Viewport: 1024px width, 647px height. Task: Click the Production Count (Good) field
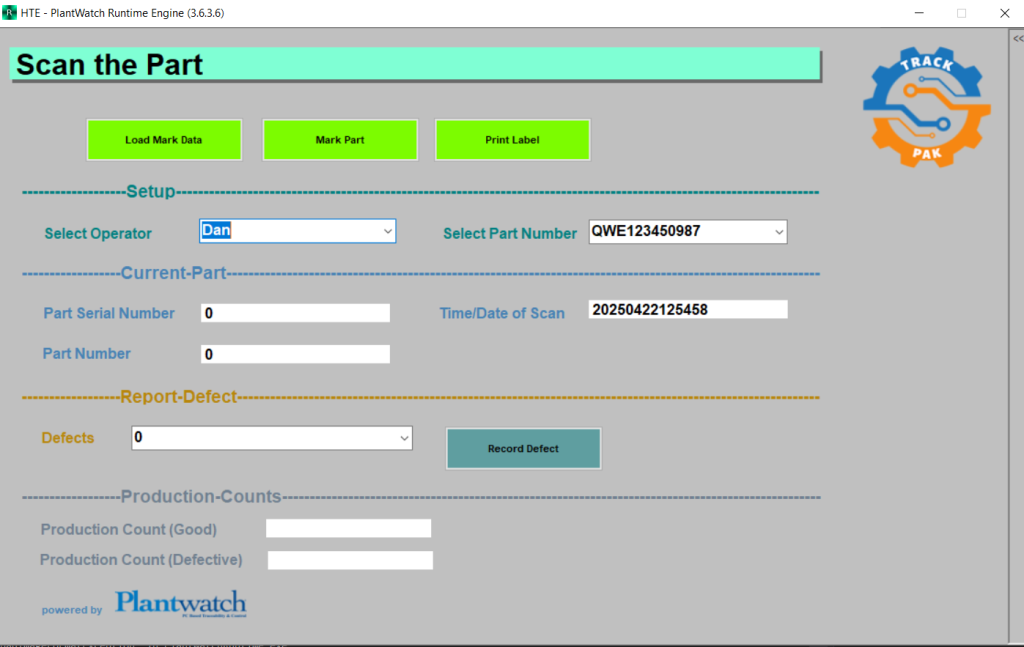(x=348, y=528)
